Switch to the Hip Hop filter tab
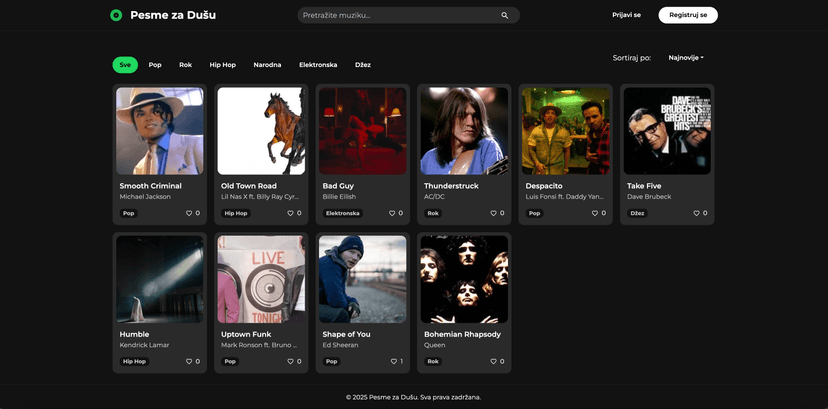Screen dimensions: 828x409 pos(222,65)
